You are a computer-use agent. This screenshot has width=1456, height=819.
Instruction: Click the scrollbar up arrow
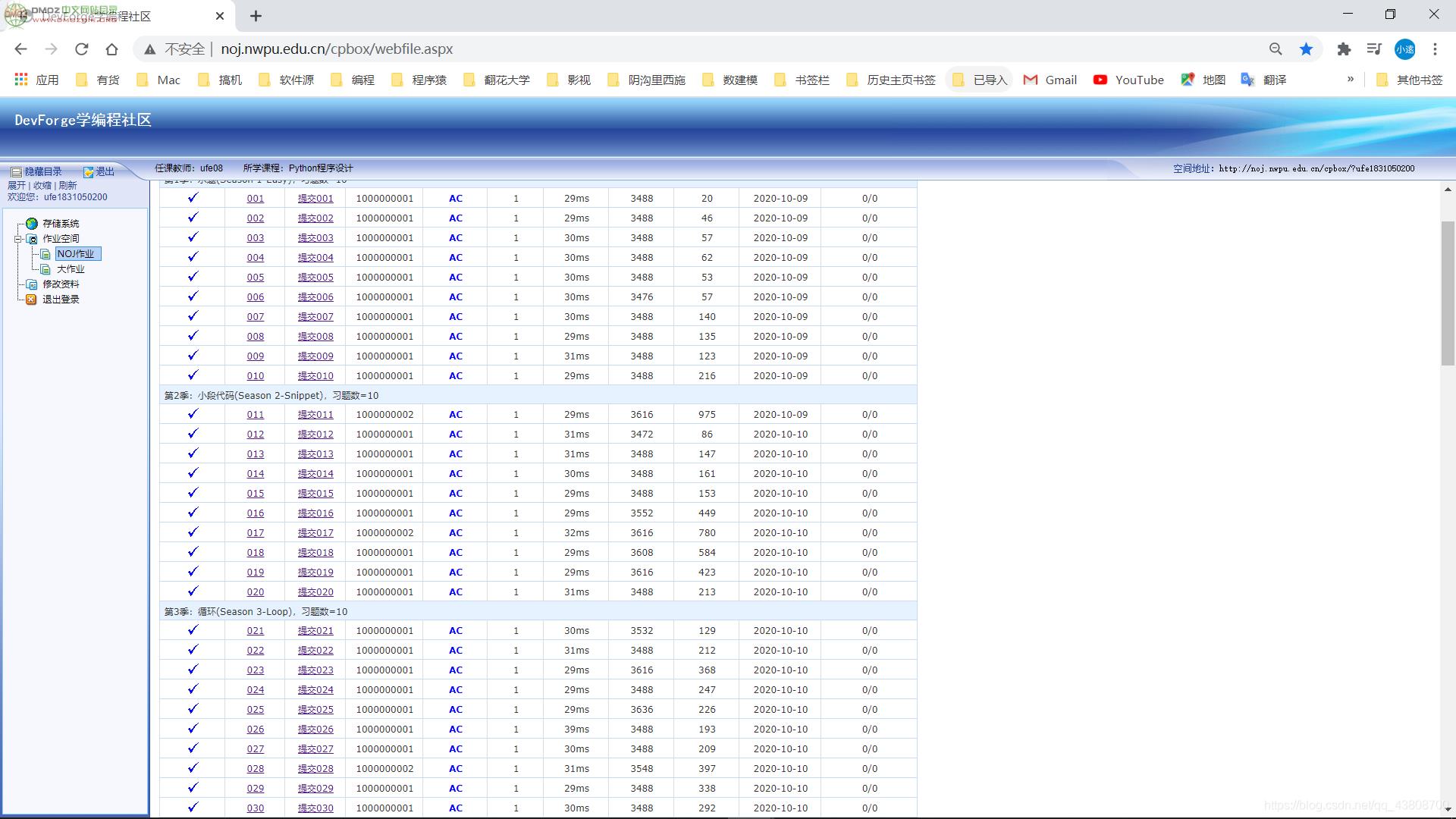coord(1448,190)
